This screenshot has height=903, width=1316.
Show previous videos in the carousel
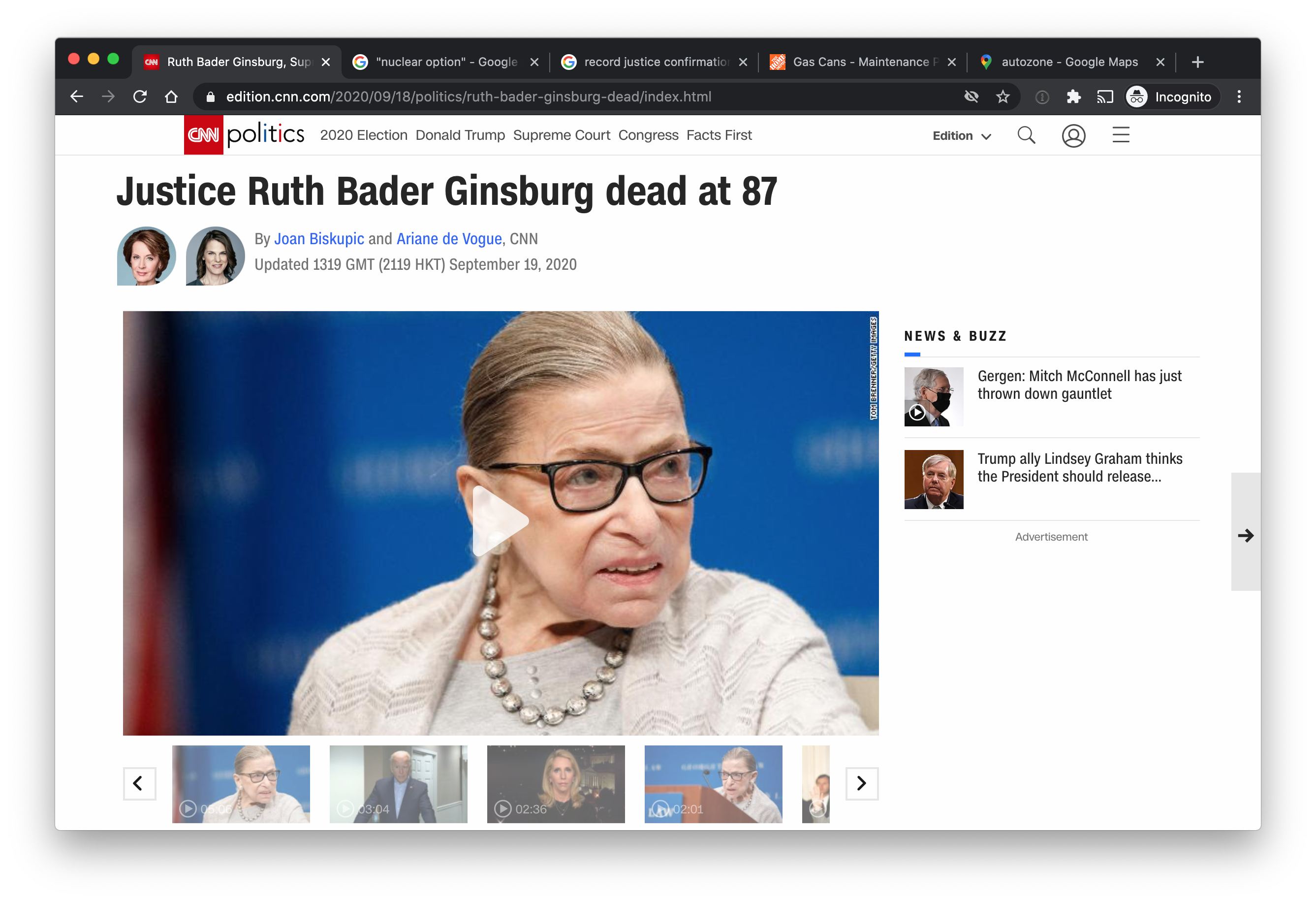point(139,783)
